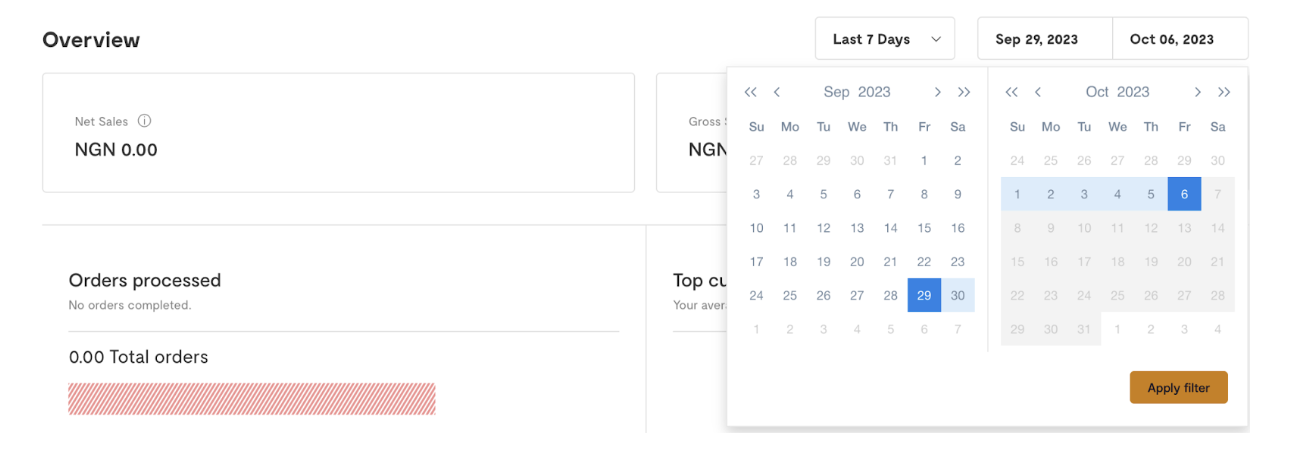Click the red striped orders progress bar
Screen dimensions: 1296x476
(x=252, y=399)
